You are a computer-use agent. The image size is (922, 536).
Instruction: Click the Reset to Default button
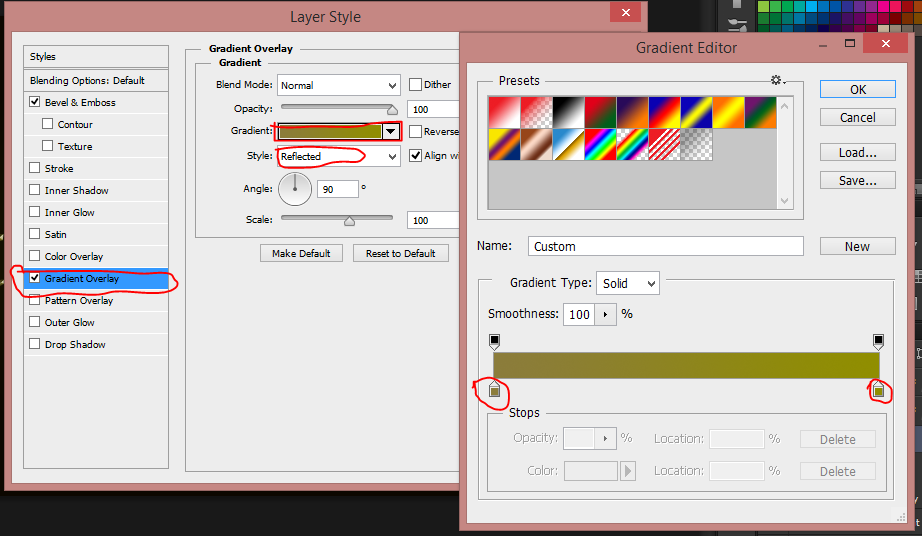point(400,253)
